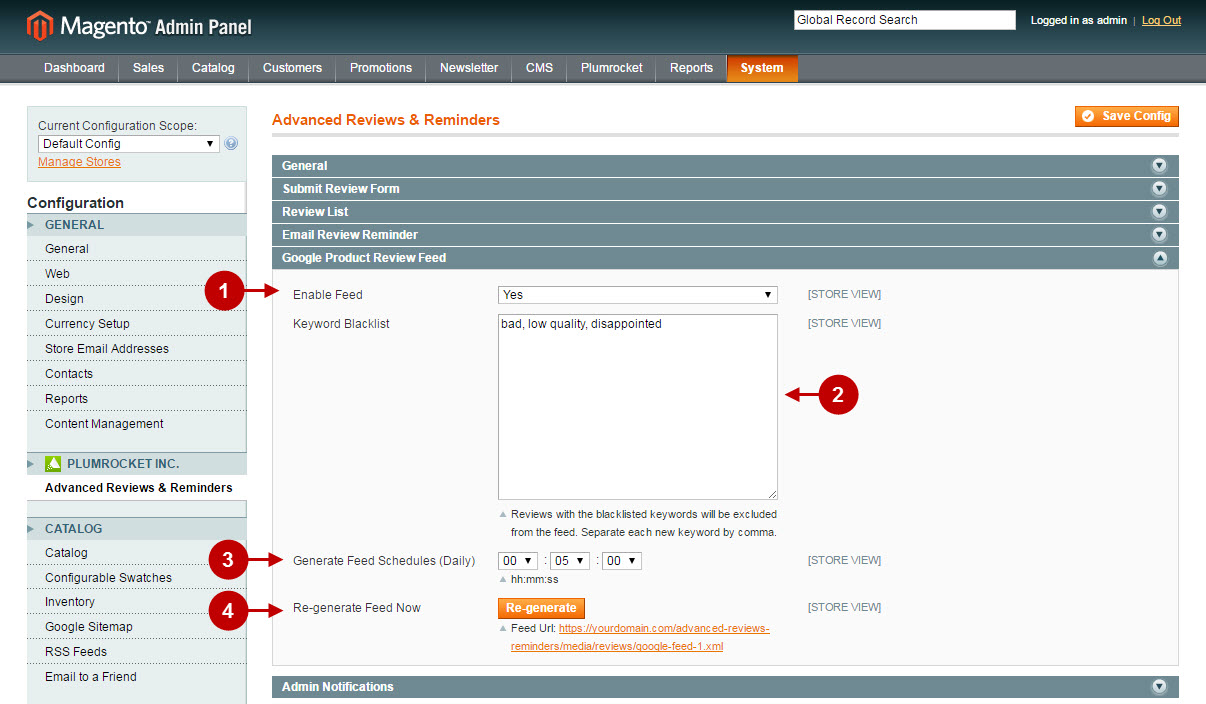
Task: Select Reports in configuration sidebar
Action: (x=66, y=399)
